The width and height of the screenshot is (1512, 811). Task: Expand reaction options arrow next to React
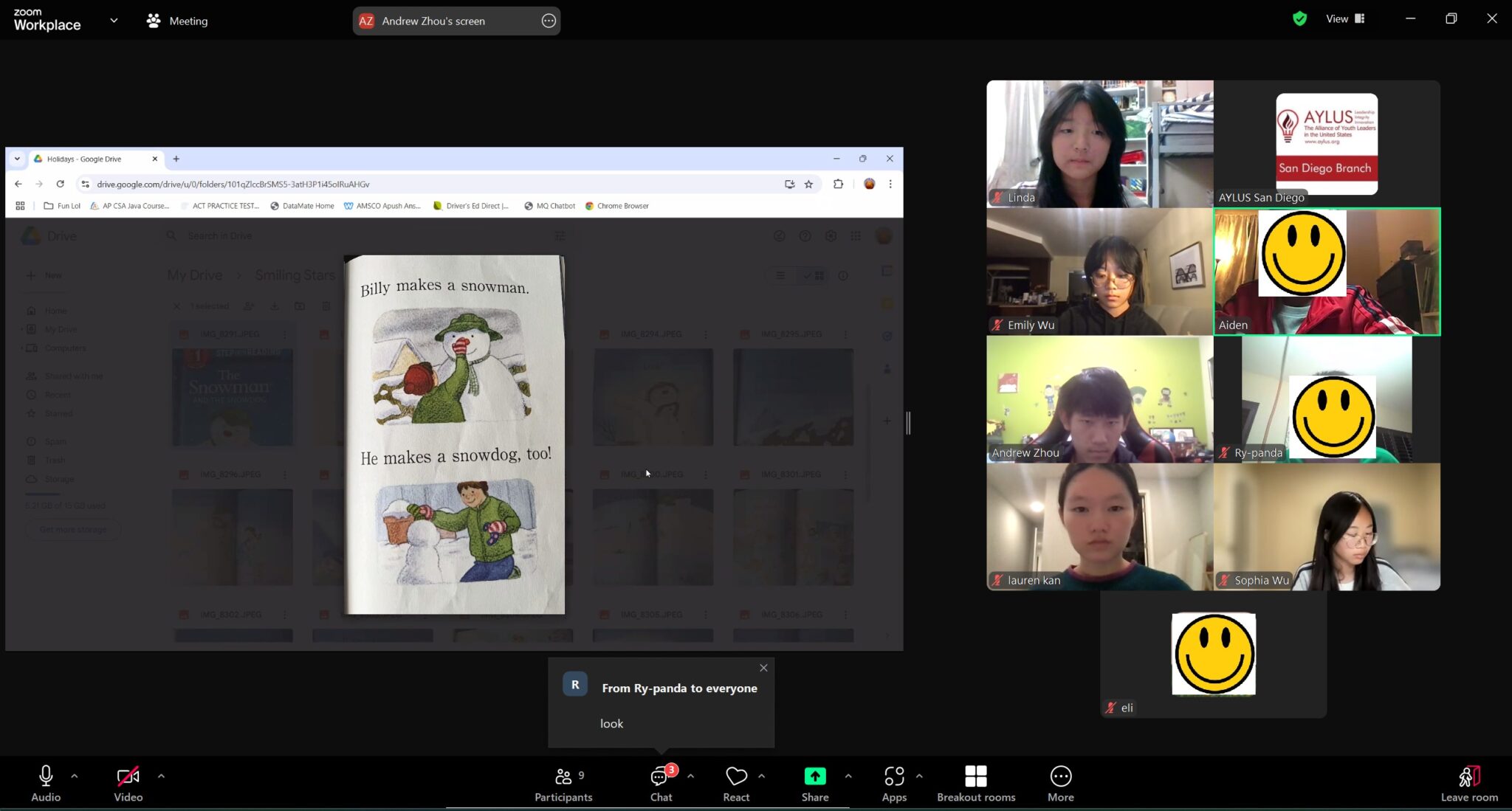pos(761,776)
